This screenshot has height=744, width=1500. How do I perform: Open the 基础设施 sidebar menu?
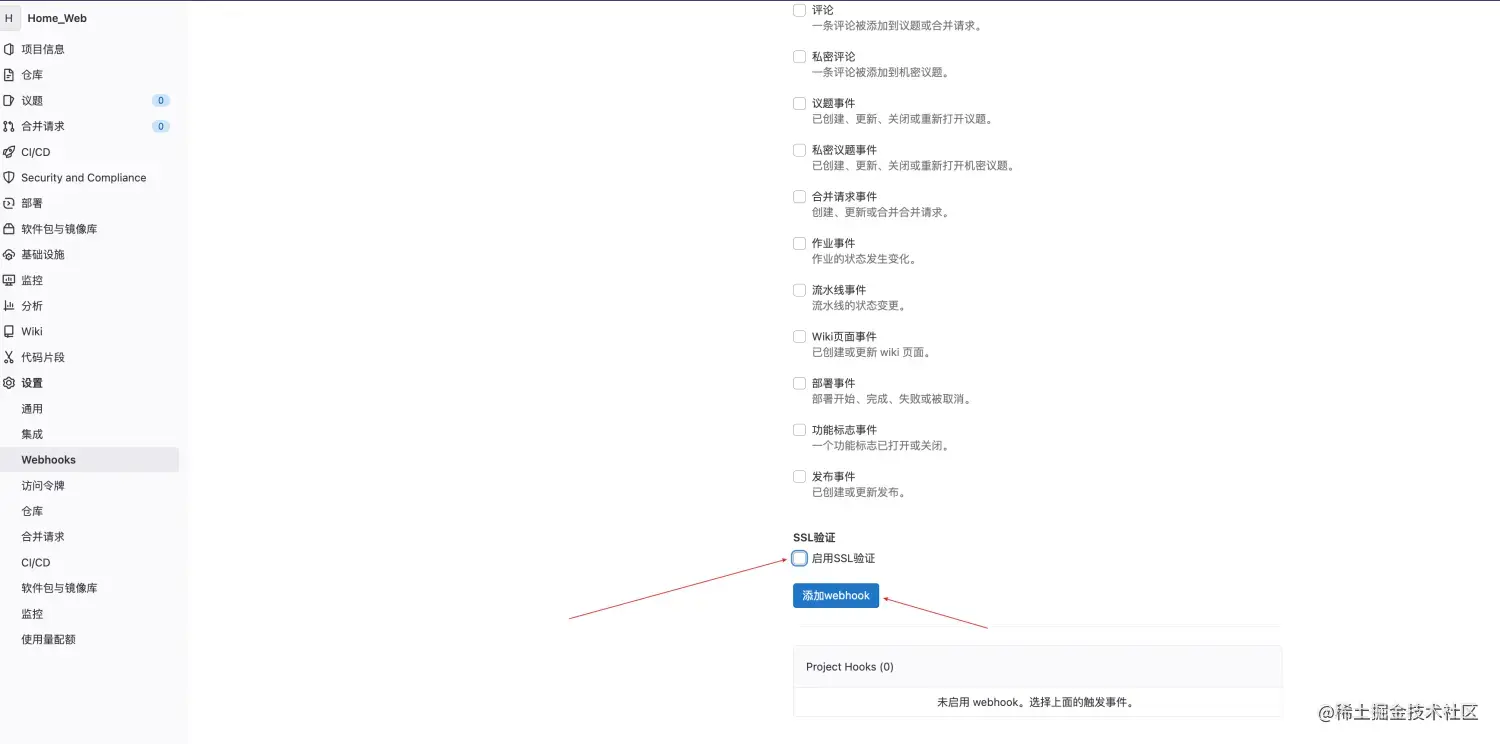[43, 255]
